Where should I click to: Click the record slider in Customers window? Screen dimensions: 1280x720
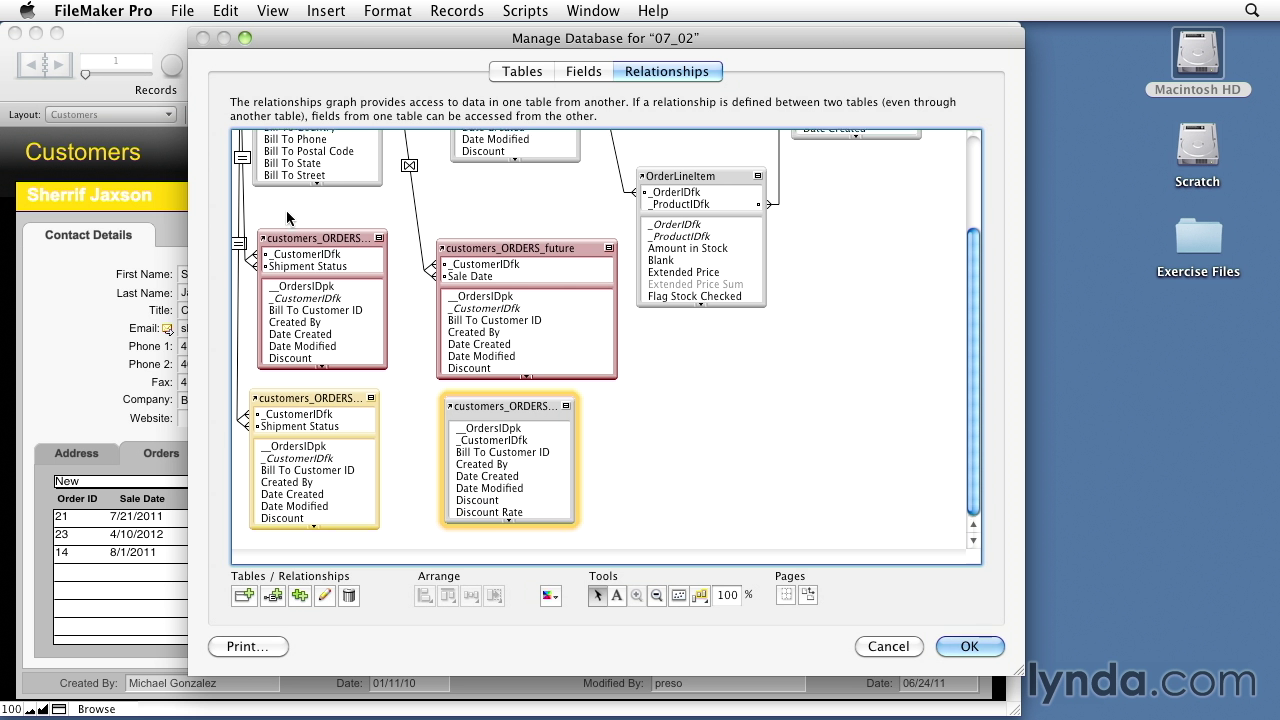tap(86, 75)
